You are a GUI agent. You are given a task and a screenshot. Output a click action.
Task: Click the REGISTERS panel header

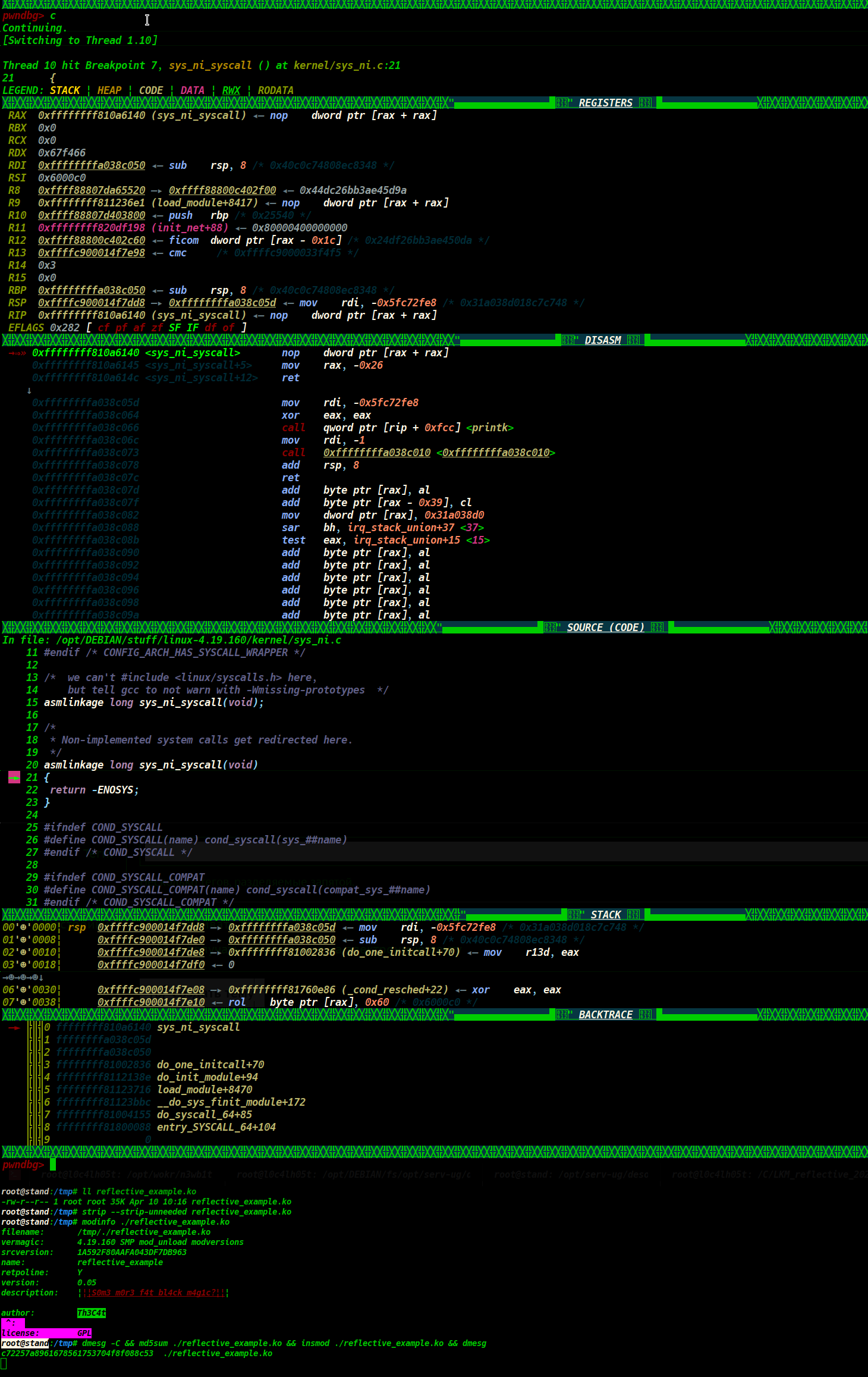pyautogui.click(x=605, y=103)
